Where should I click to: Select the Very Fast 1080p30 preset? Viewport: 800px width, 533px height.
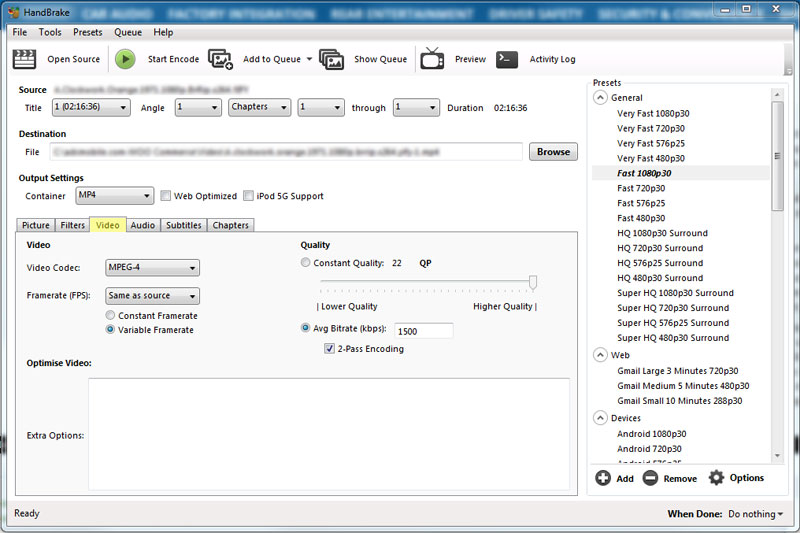(x=653, y=113)
